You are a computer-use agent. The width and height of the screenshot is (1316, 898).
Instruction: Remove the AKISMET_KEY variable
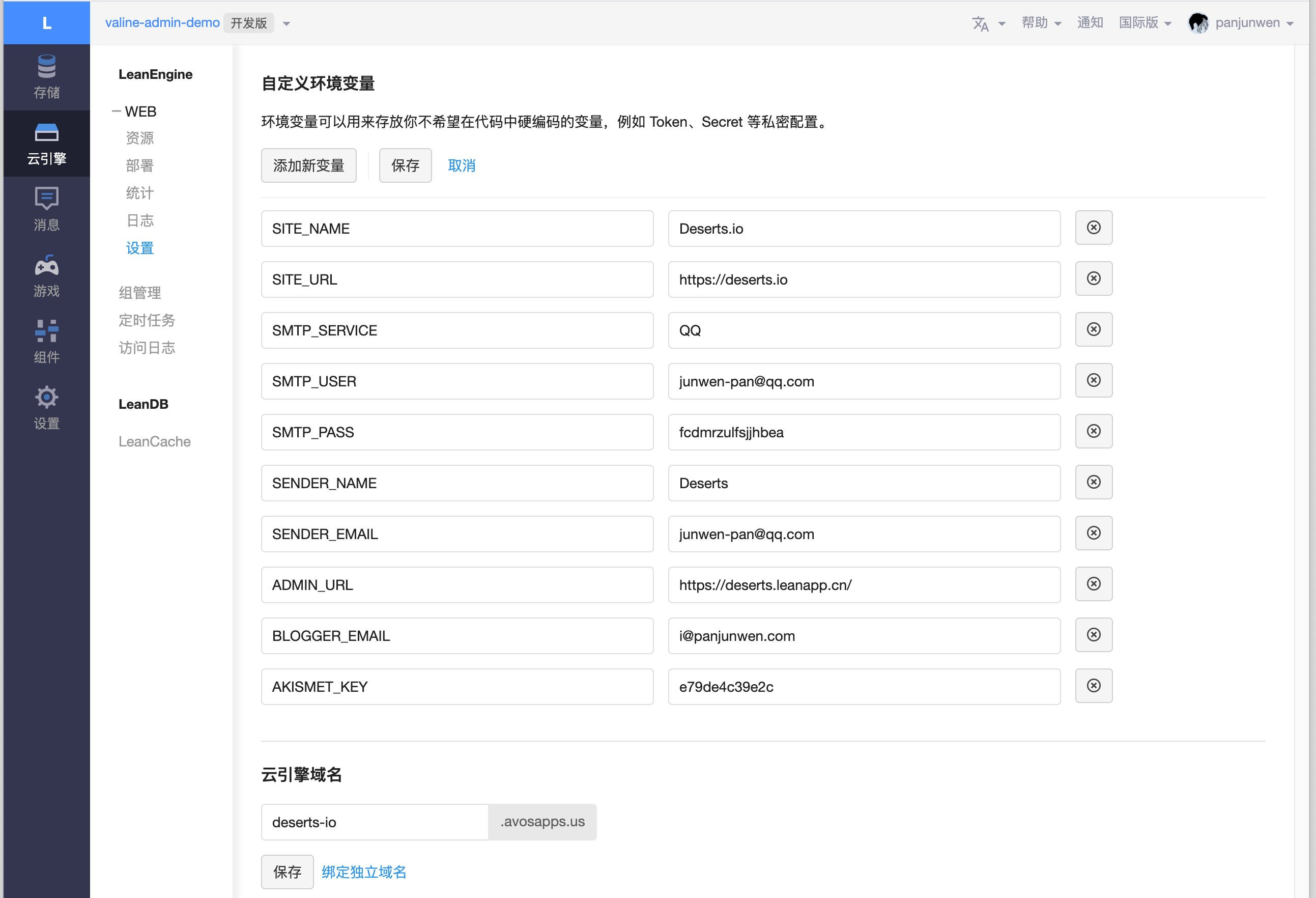(x=1094, y=686)
